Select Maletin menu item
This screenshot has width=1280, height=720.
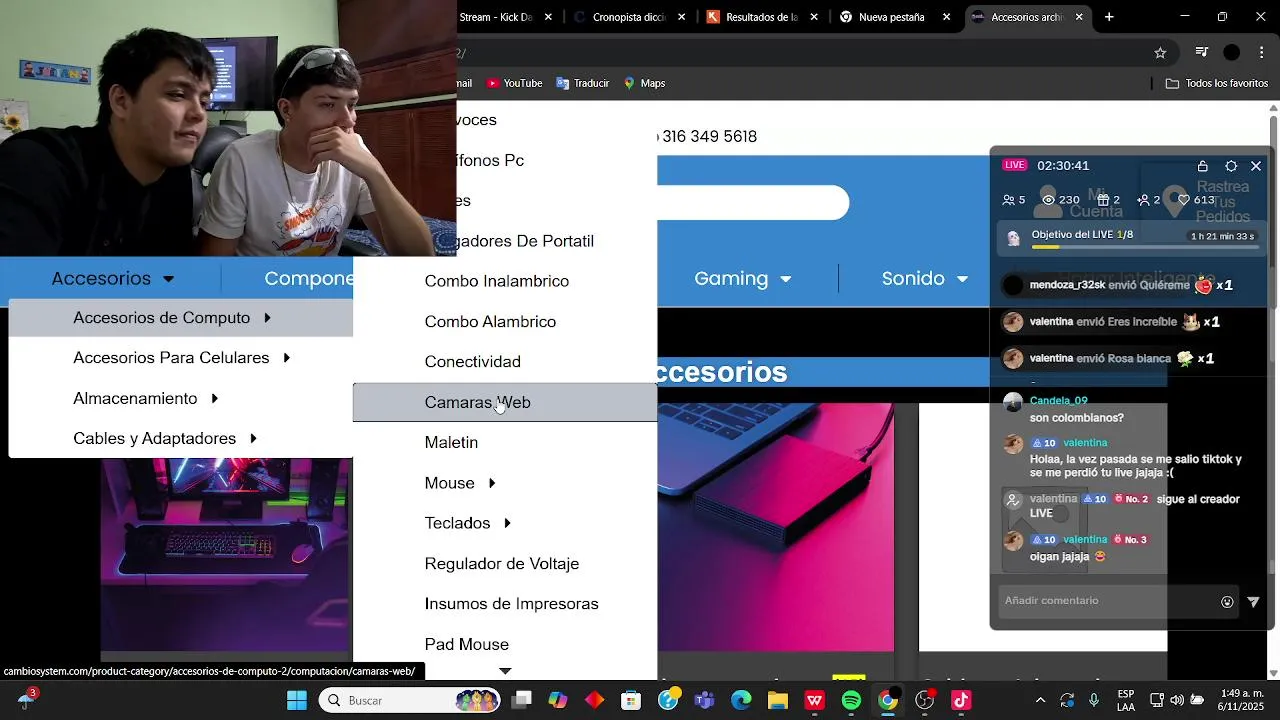click(505, 443)
